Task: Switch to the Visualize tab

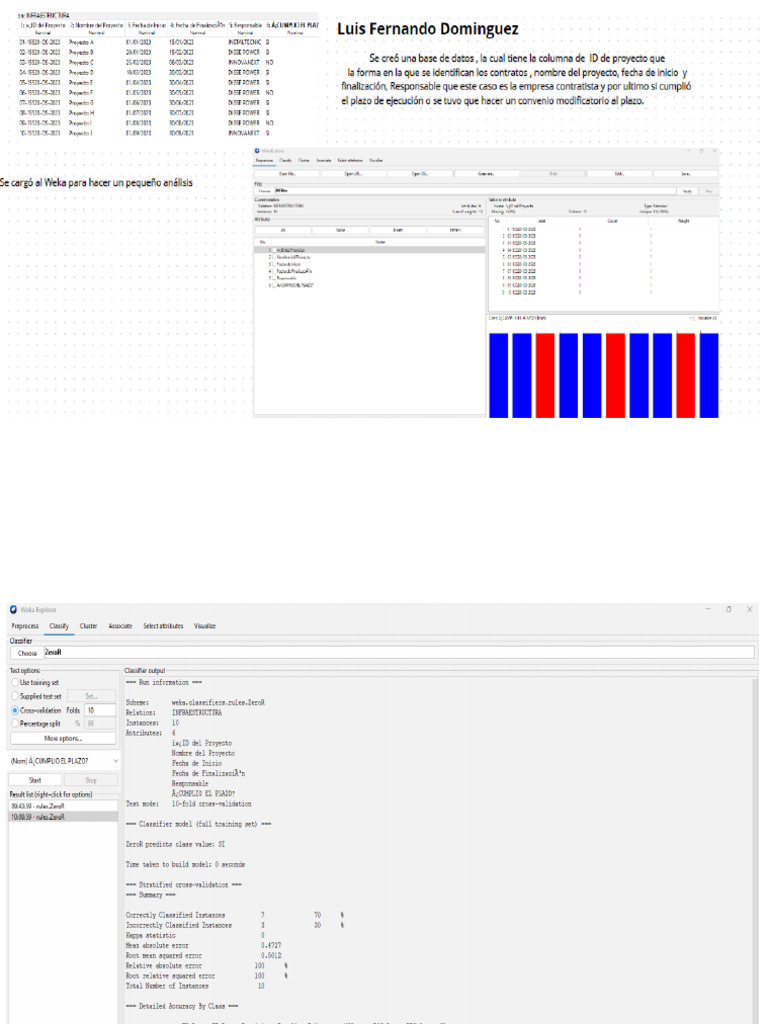Action: tap(204, 626)
